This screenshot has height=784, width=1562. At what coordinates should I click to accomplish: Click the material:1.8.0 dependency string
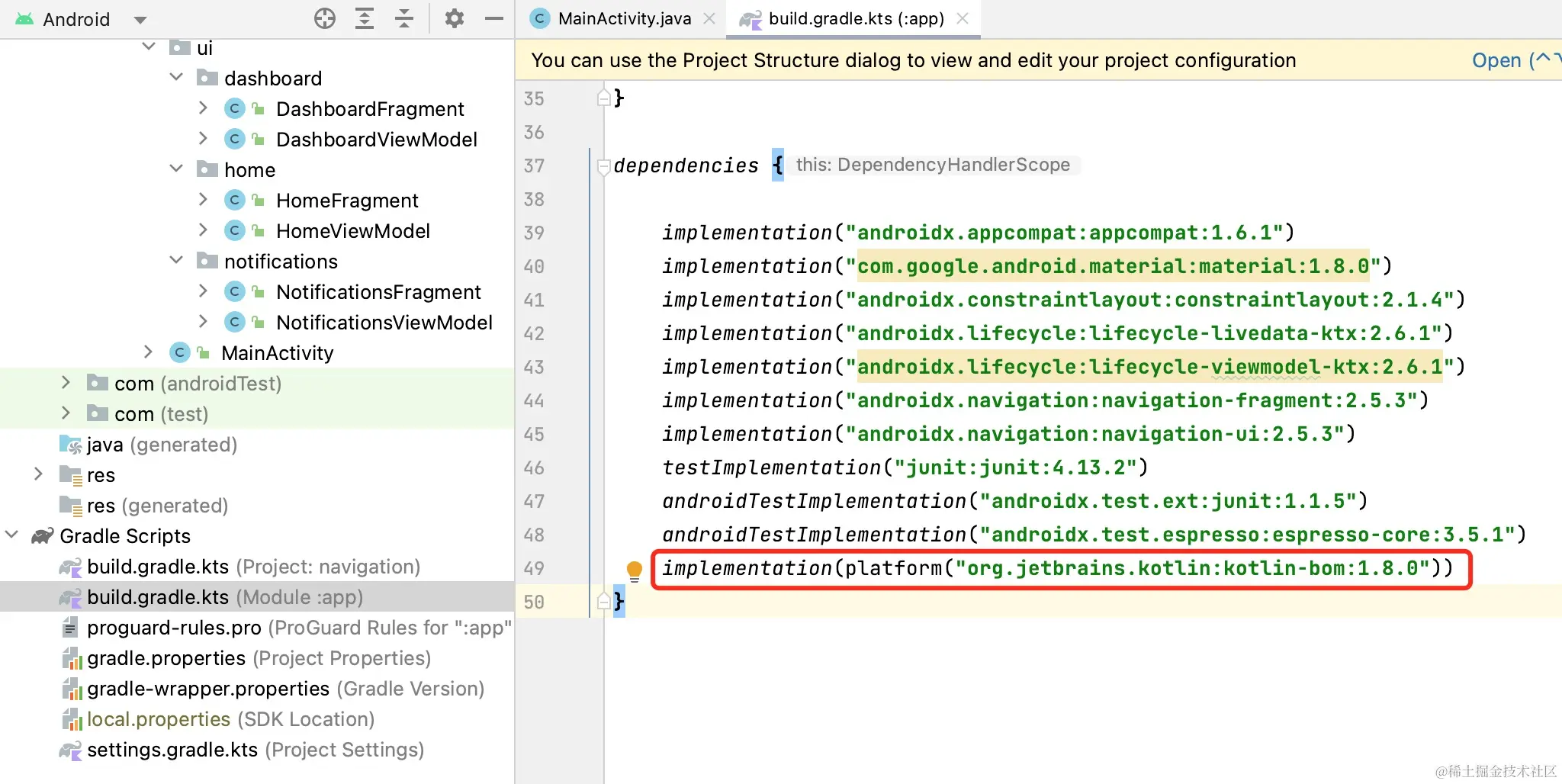(x=1113, y=266)
